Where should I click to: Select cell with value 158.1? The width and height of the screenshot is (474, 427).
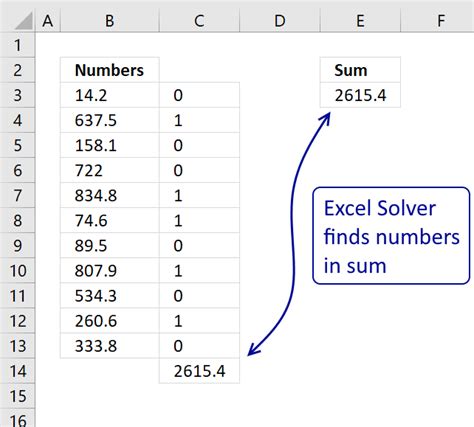(x=110, y=145)
